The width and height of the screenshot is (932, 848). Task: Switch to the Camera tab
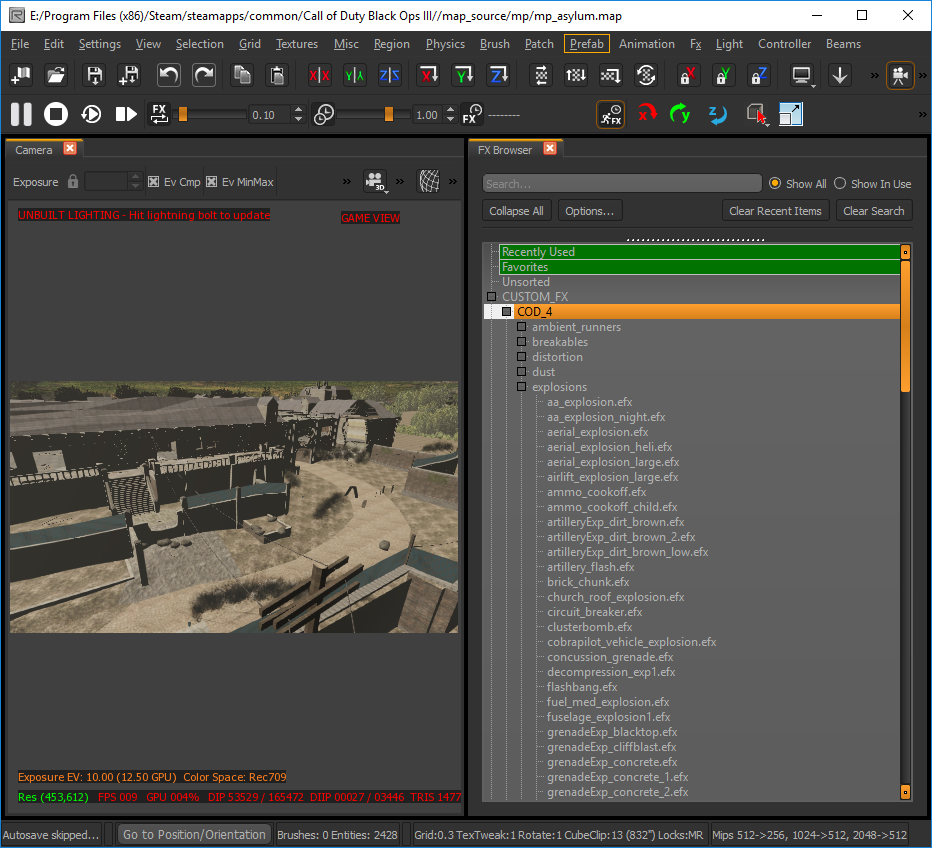click(x=34, y=150)
